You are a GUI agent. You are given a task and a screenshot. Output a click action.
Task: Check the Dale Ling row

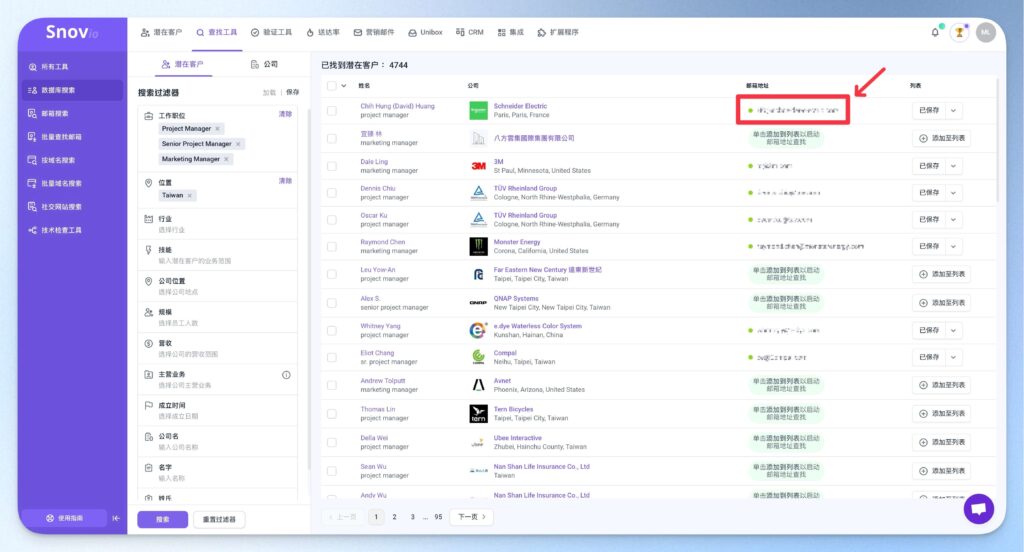[x=332, y=166]
